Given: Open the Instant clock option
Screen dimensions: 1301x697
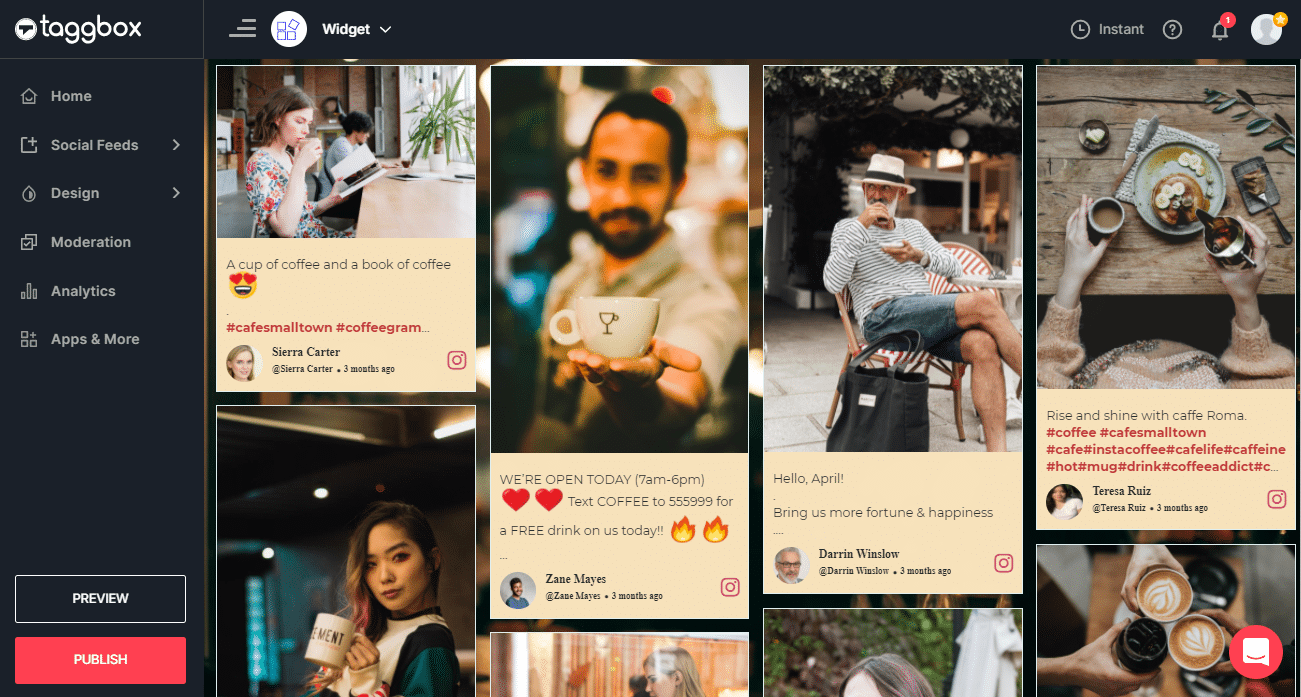Looking at the screenshot, I should click(x=1107, y=30).
